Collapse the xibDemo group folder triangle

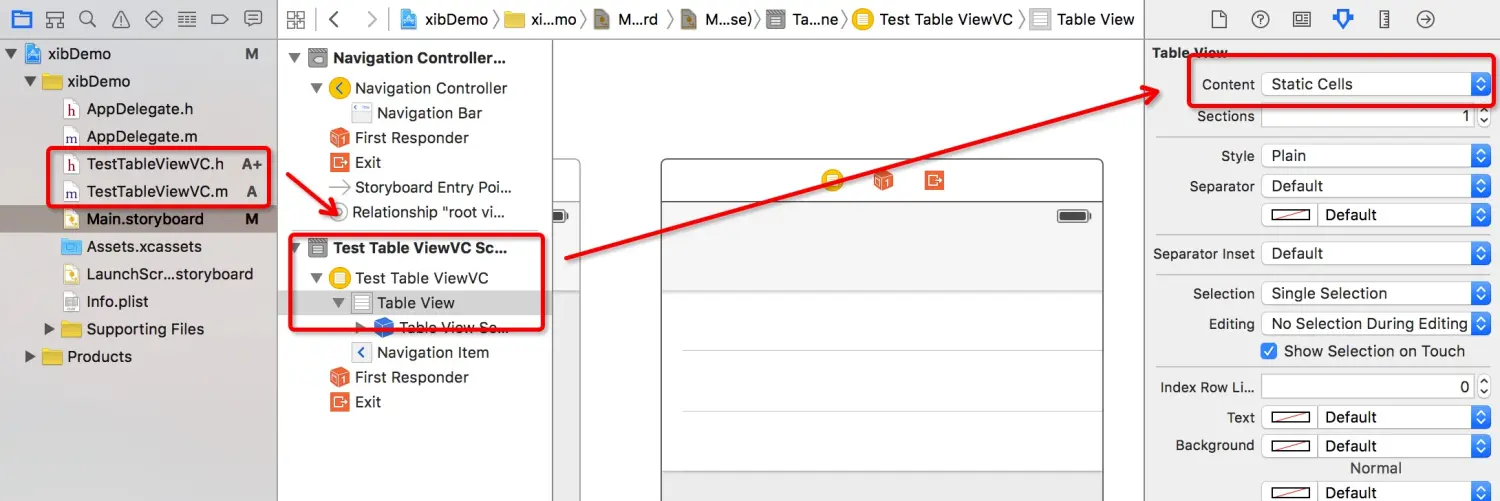[x=30, y=82]
